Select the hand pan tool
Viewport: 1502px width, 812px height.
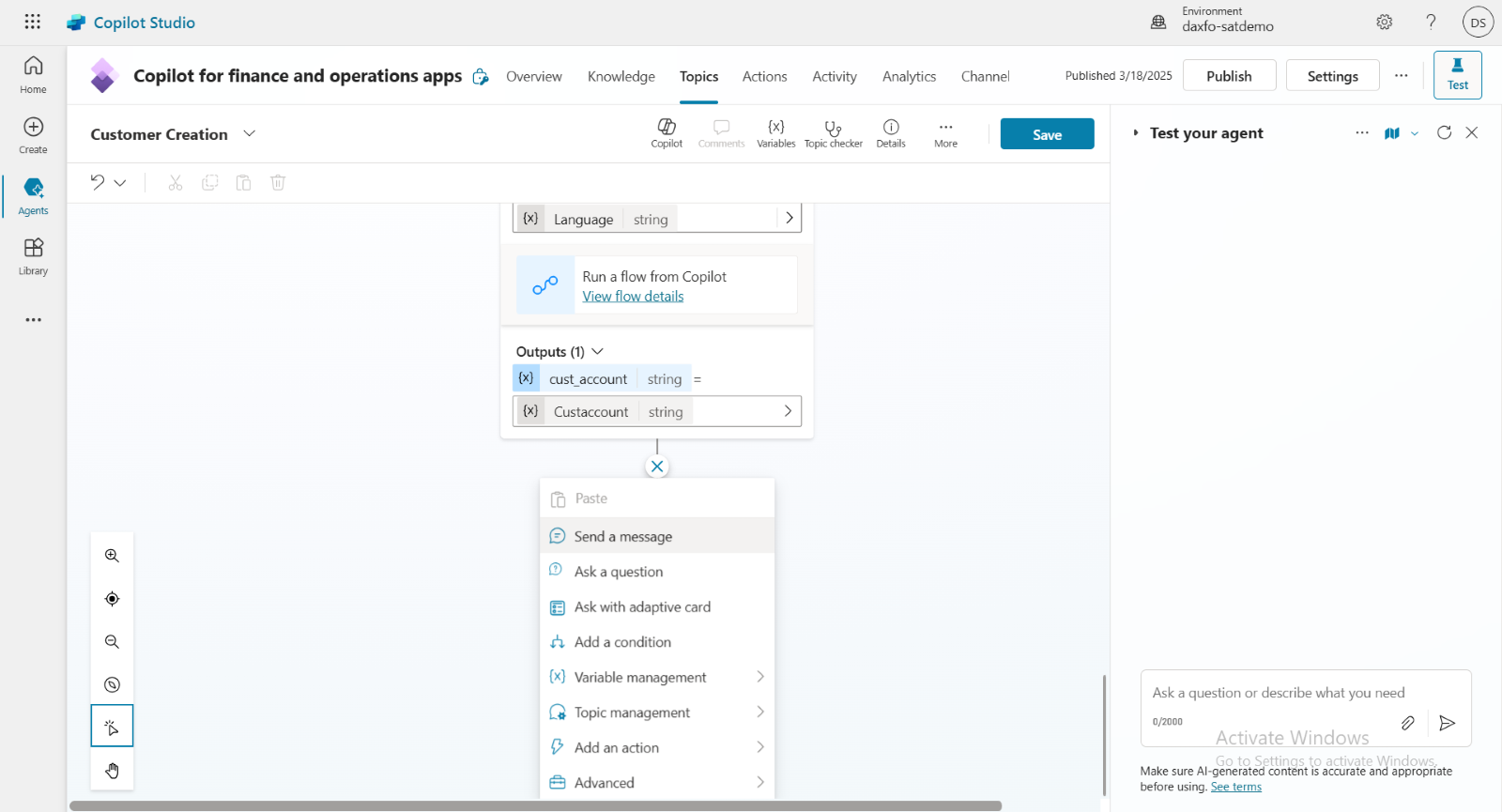point(112,771)
